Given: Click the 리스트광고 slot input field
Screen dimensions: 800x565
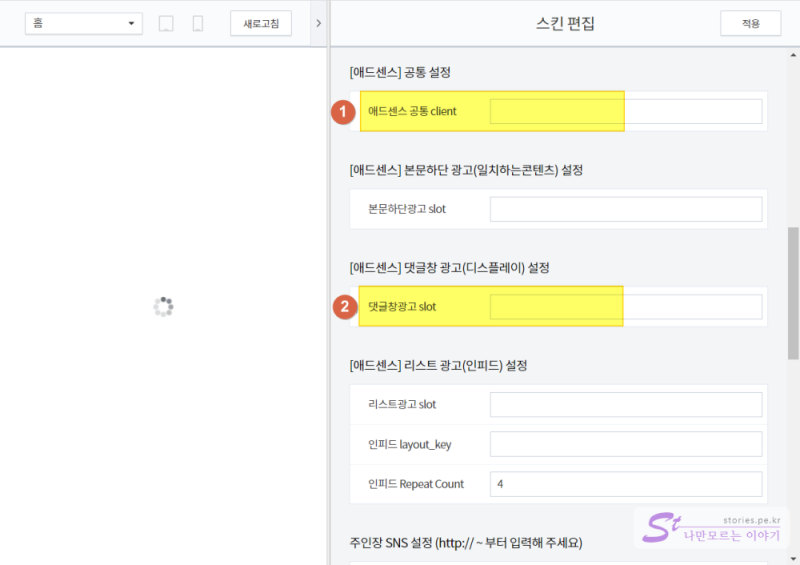Looking at the screenshot, I should 626,404.
